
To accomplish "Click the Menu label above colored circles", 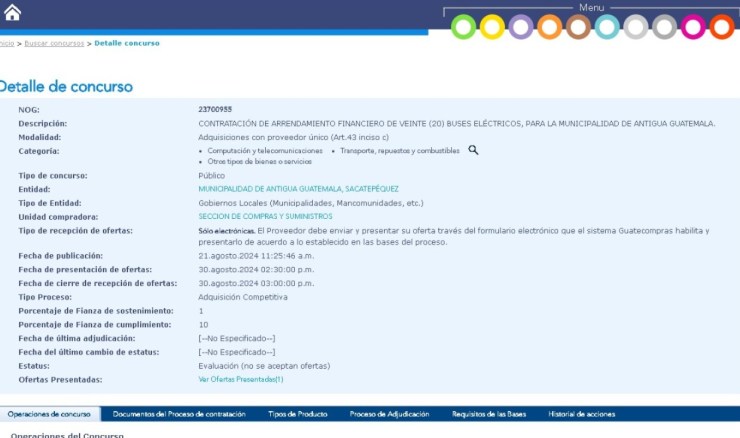I will click(591, 8).
